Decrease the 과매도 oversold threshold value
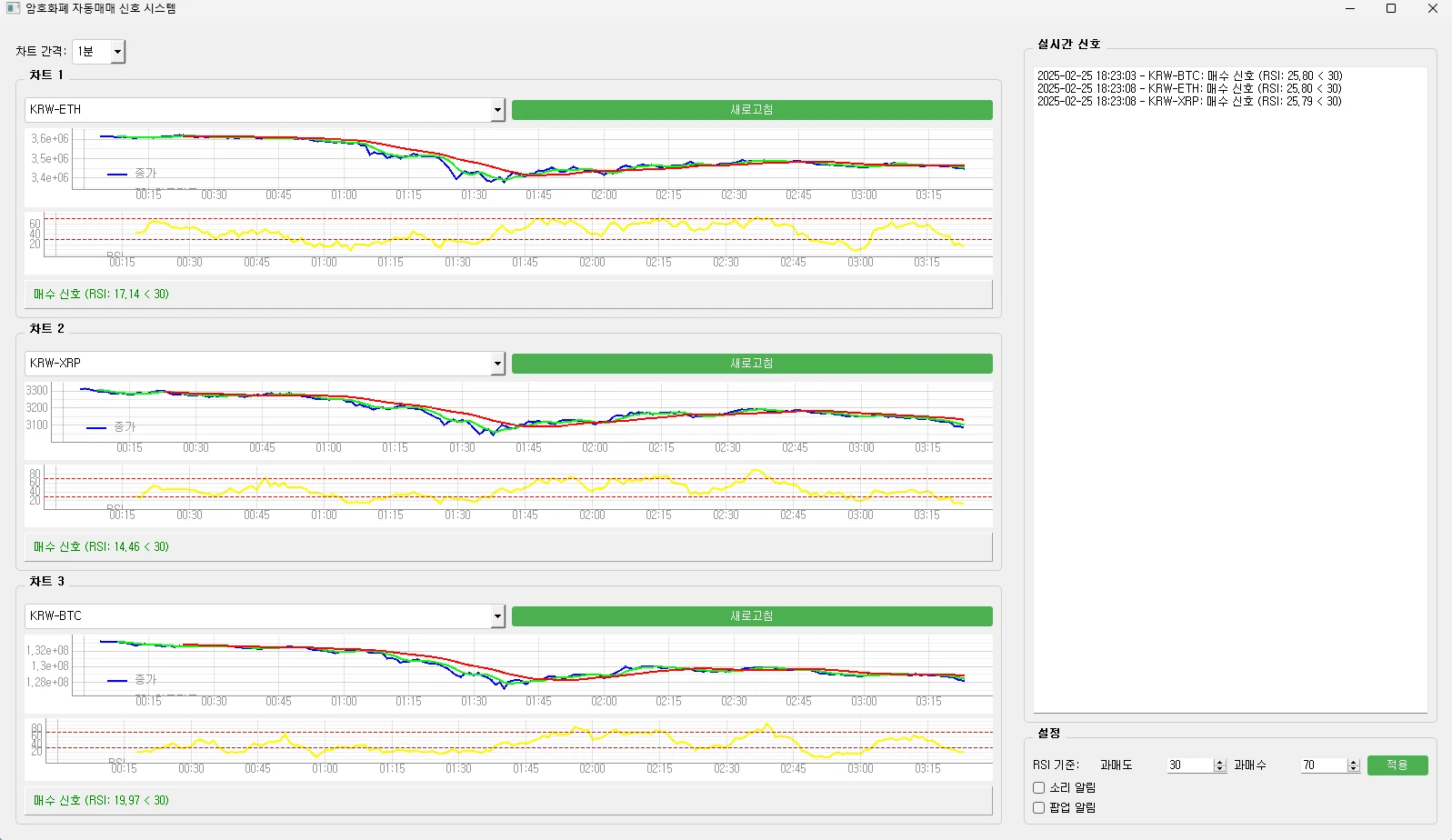Screen dimensions: 1452x840 (x=1220, y=769)
